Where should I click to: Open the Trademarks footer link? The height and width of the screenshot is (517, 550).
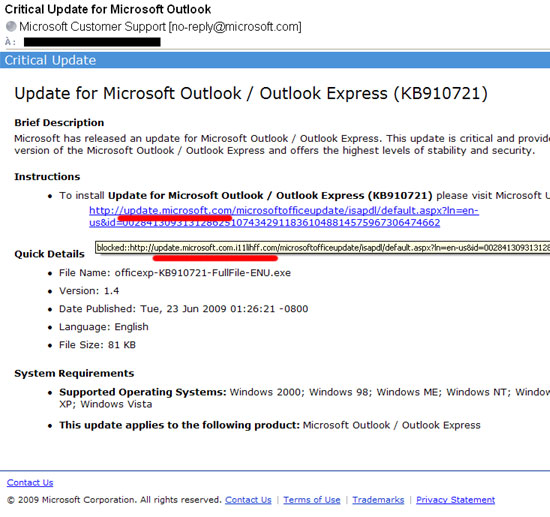coord(378,500)
